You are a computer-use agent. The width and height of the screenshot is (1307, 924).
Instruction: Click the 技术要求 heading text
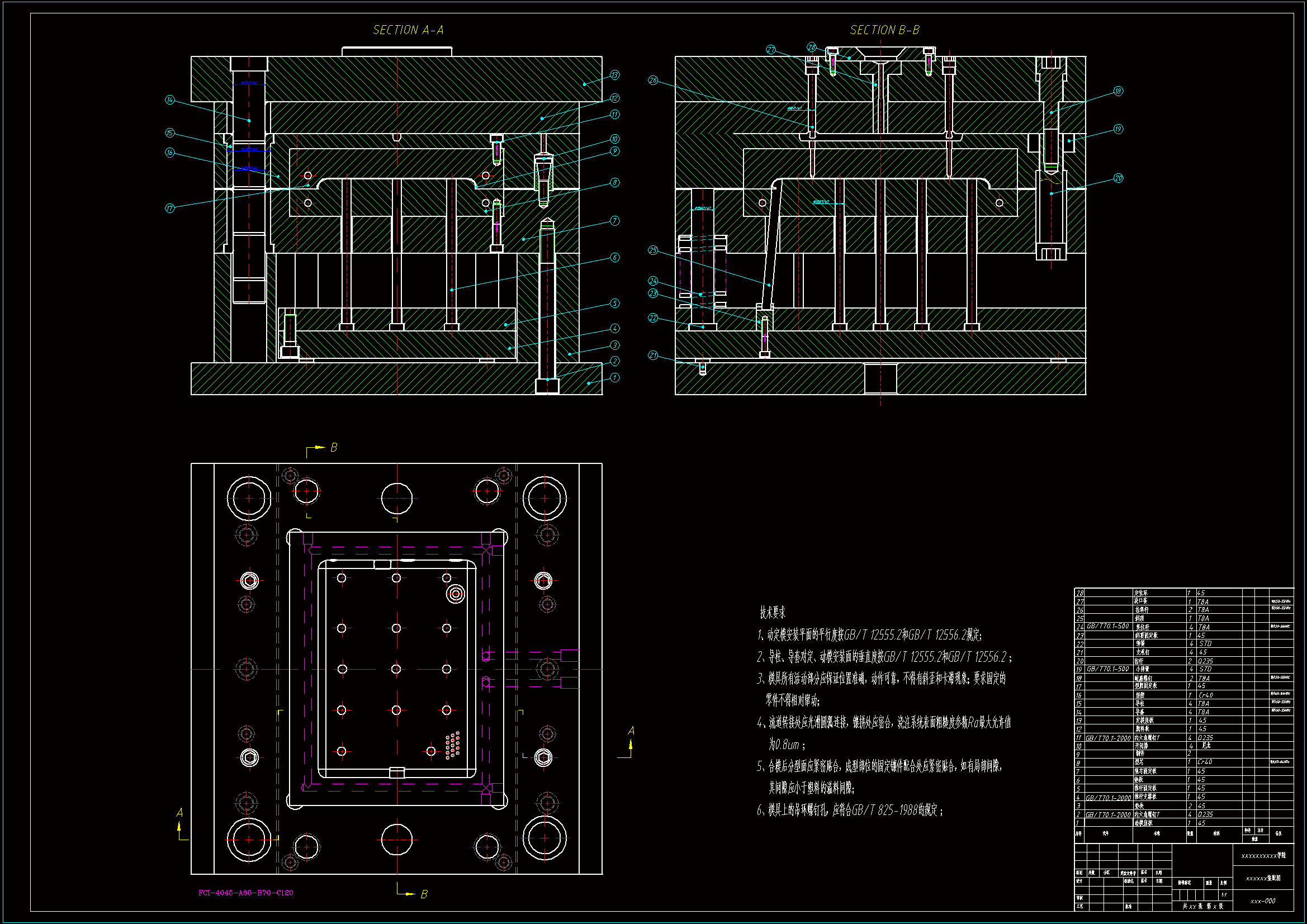pyautogui.click(x=773, y=613)
